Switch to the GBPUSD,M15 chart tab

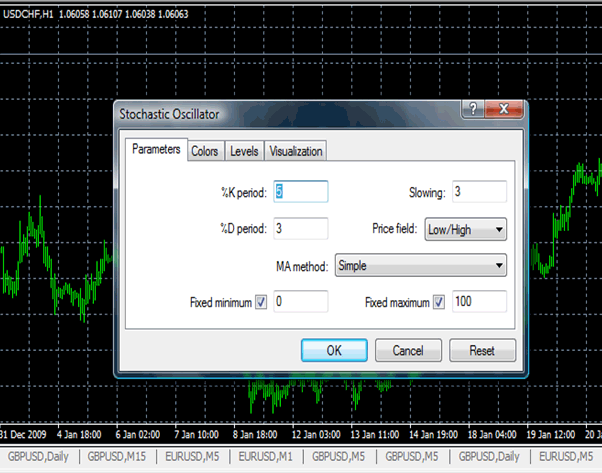(116, 456)
